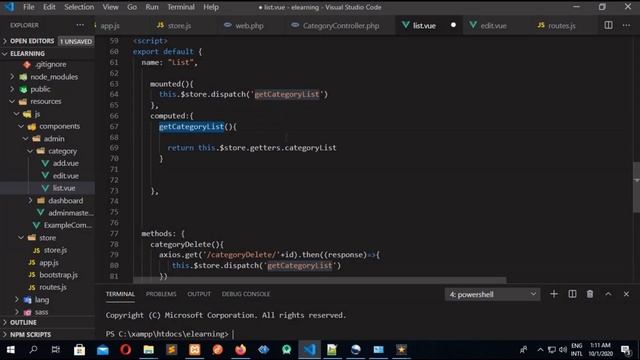The width and height of the screenshot is (640, 360).
Task: Open the Output panel tab
Action: (199, 294)
